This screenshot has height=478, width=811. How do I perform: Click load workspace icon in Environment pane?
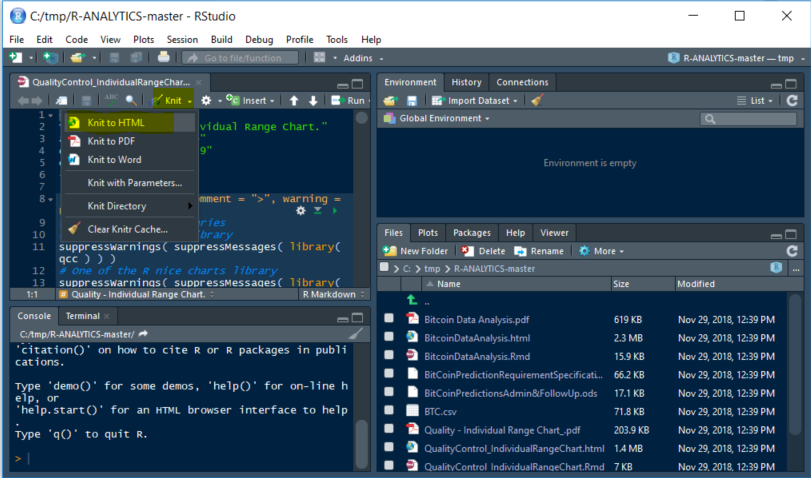coord(391,100)
